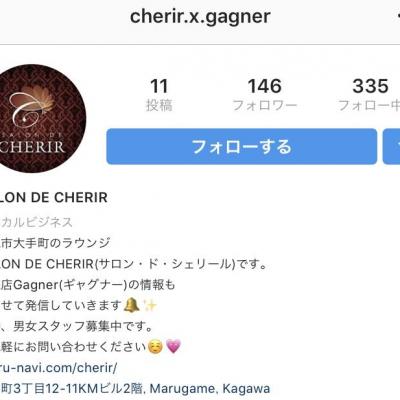Click the ON DE CHERIR profile name
The width and height of the screenshot is (400, 400).
tap(54, 197)
